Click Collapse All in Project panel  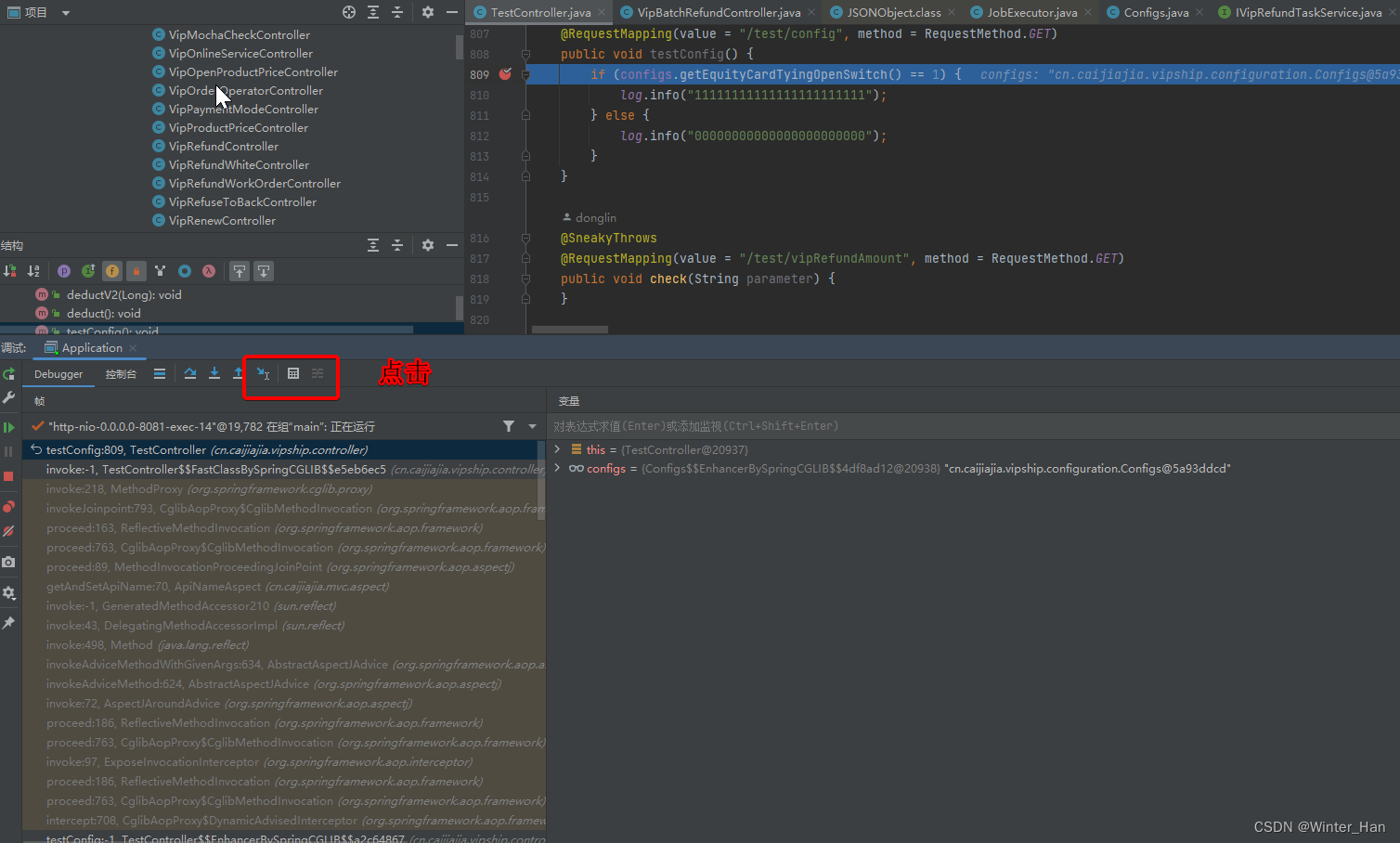(x=397, y=12)
